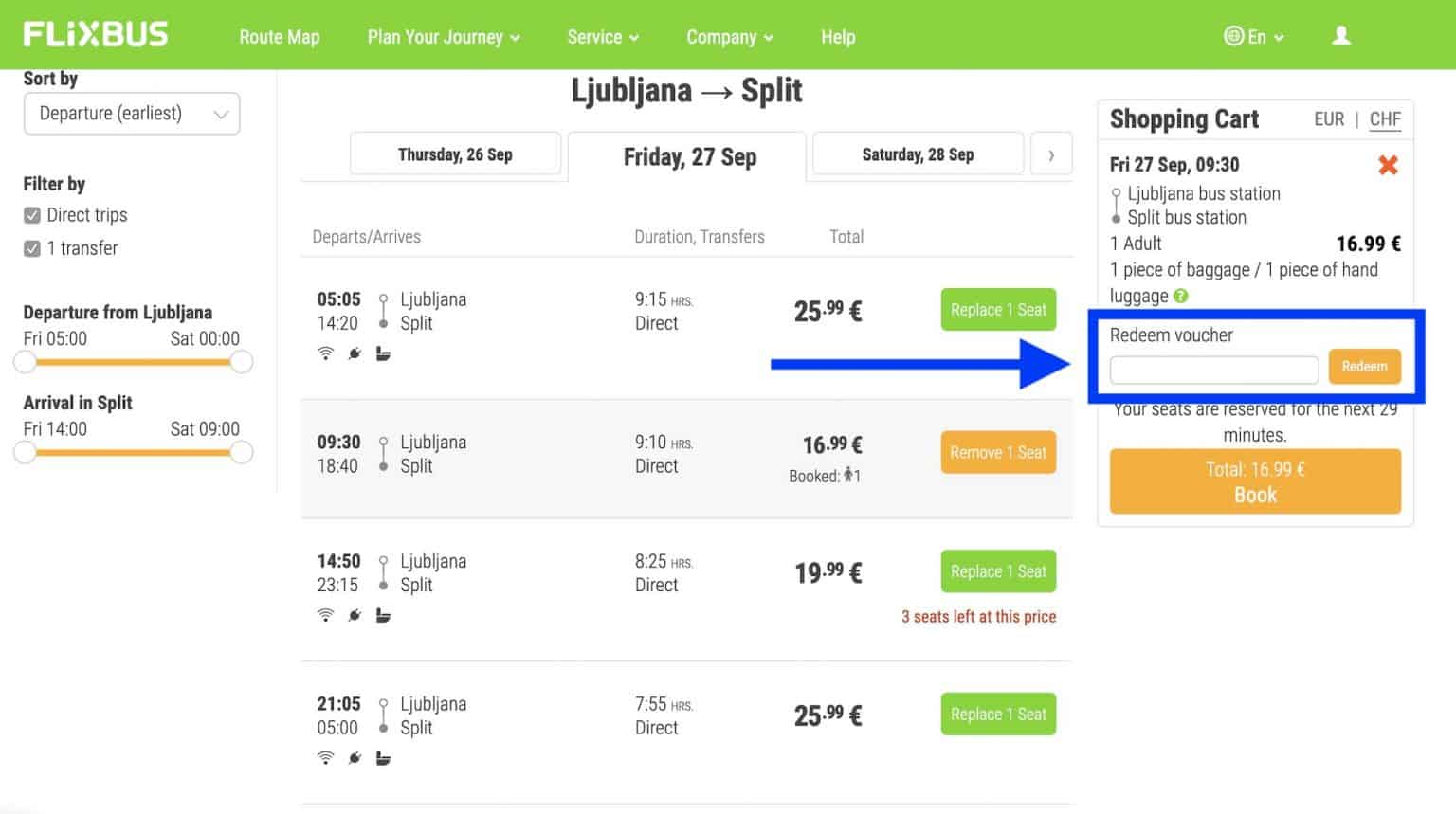Click the Redeem voucher button
The height and width of the screenshot is (814, 1456).
click(1364, 367)
